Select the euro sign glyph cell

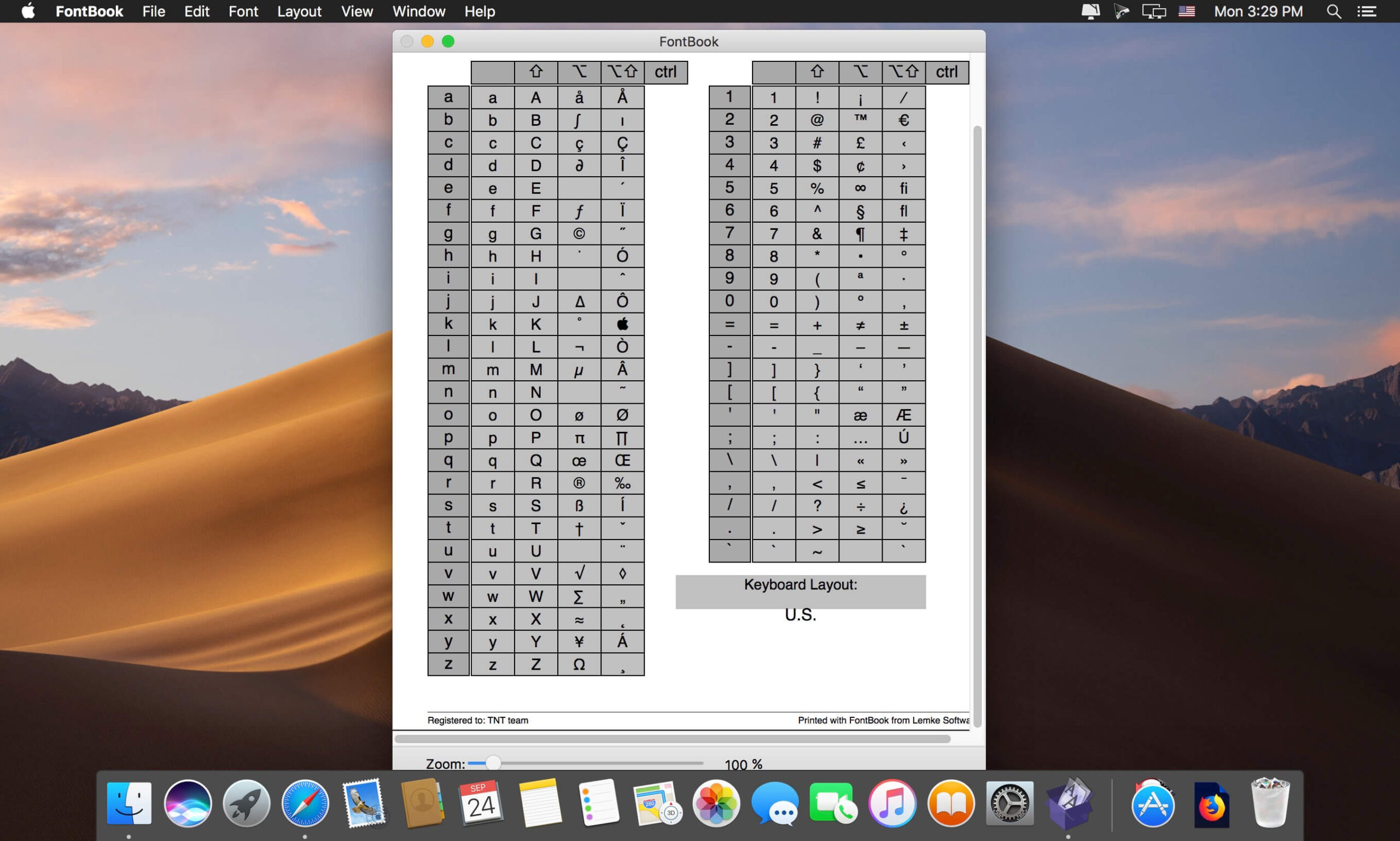pyautogui.click(x=903, y=120)
